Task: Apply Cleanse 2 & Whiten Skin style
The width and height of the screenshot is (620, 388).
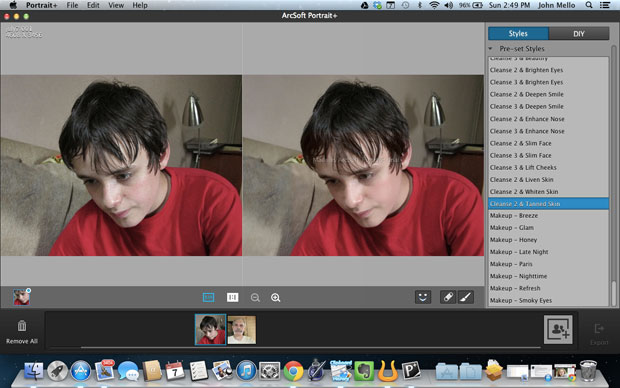Action: 548,191
